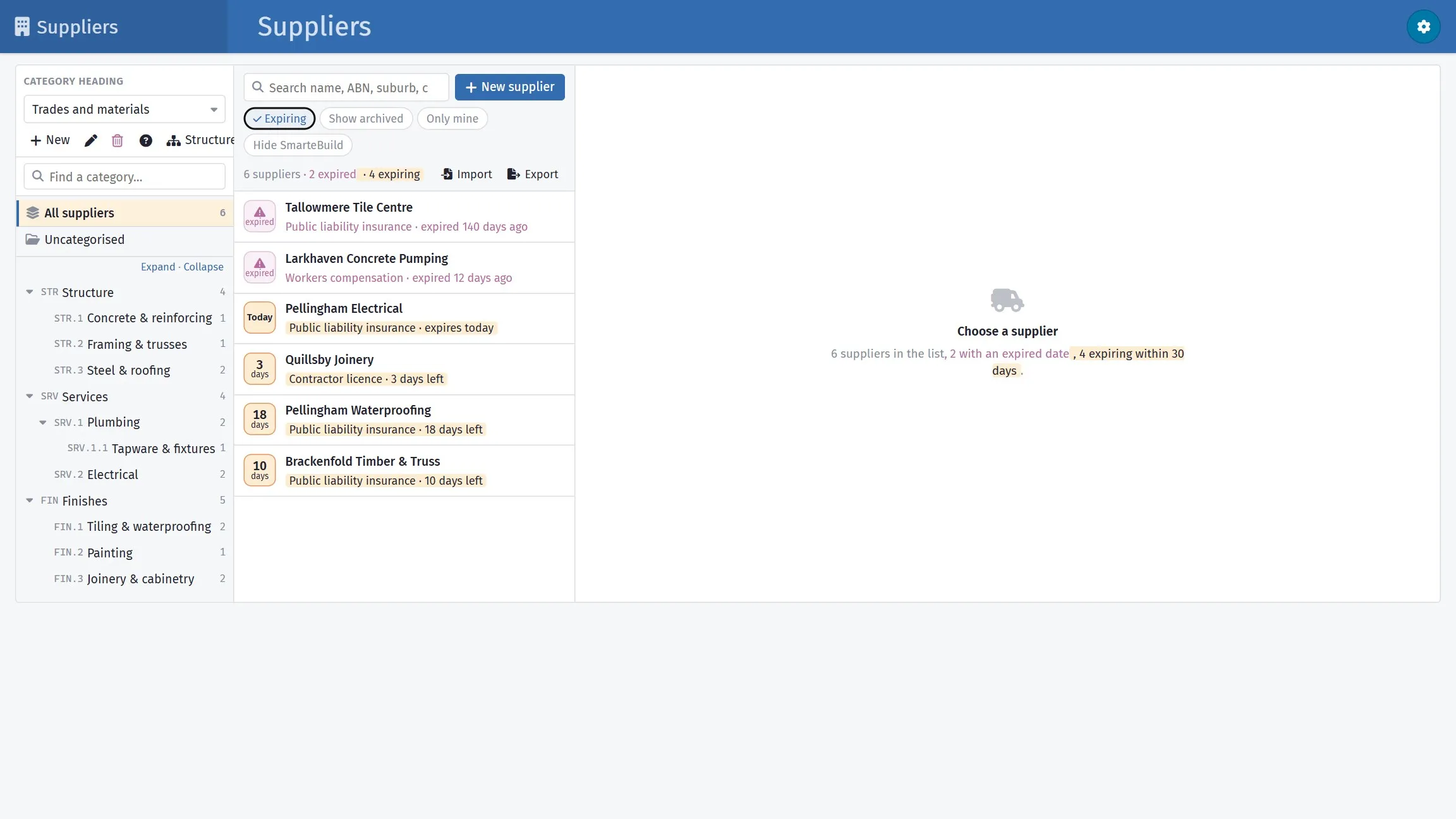Add a new category with New
The image size is (1456, 819).
click(50, 140)
